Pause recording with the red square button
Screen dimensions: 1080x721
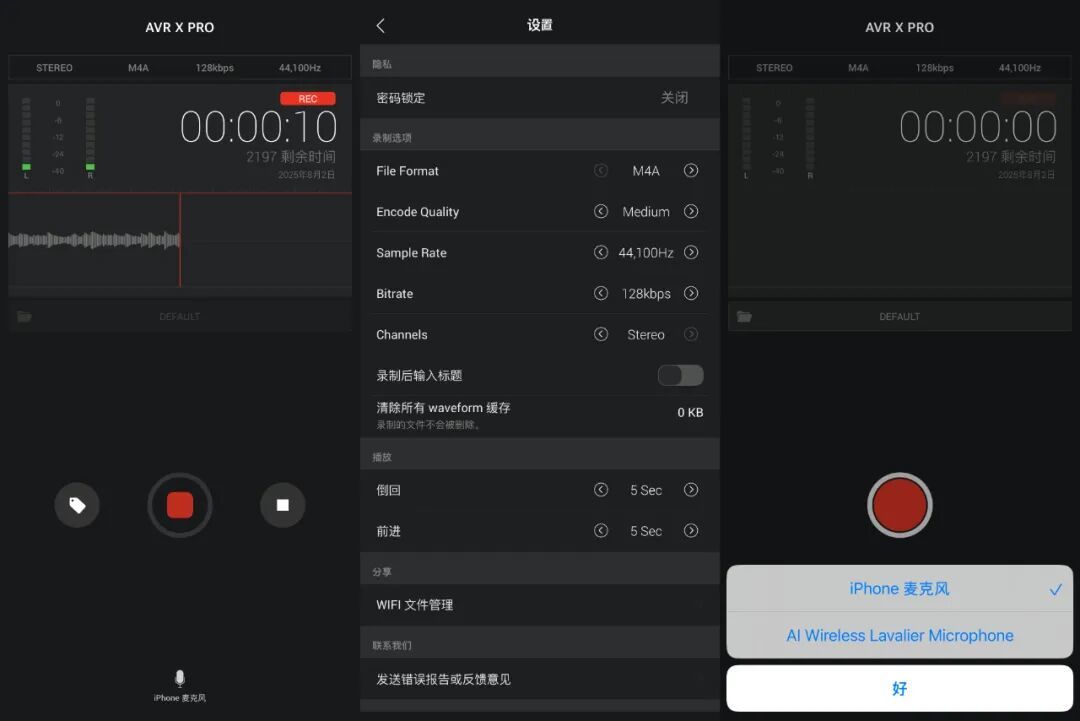[x=180, y=505]
